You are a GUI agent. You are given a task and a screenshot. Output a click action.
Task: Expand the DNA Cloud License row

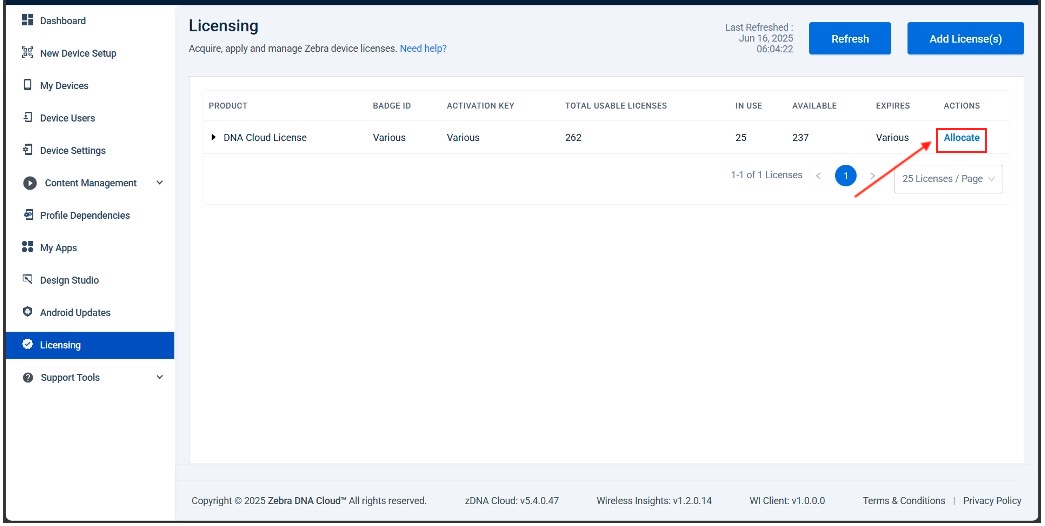(x=214, y=137)
